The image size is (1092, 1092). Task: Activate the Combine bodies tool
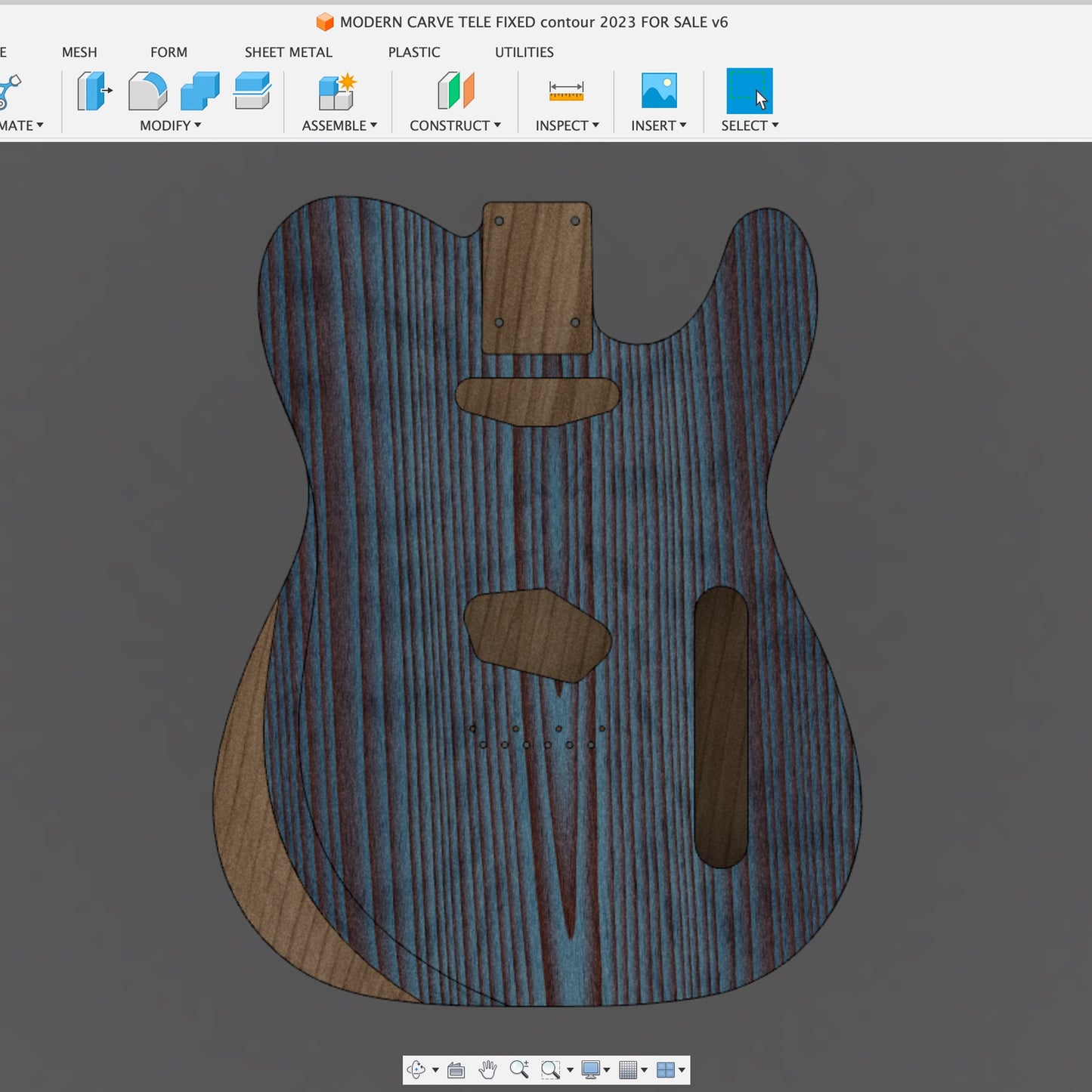200,91
